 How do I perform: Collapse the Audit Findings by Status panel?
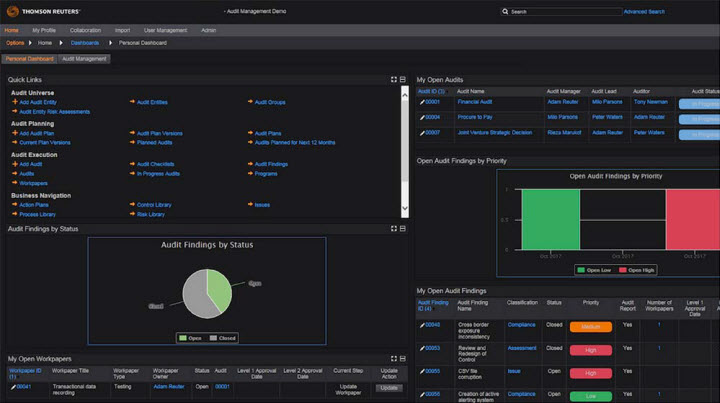click(403, 229)
